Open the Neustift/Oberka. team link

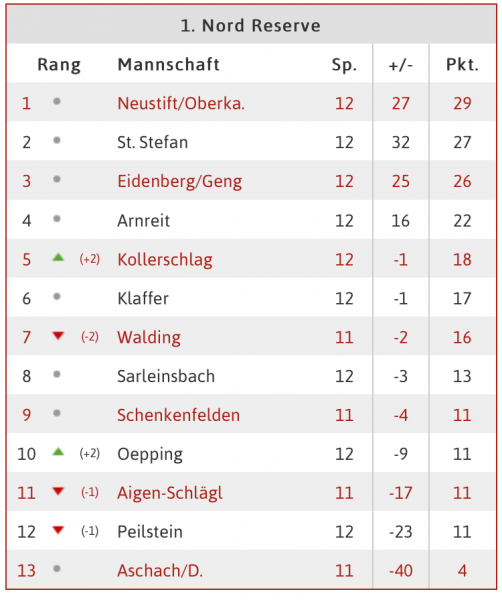click(181, 103)
